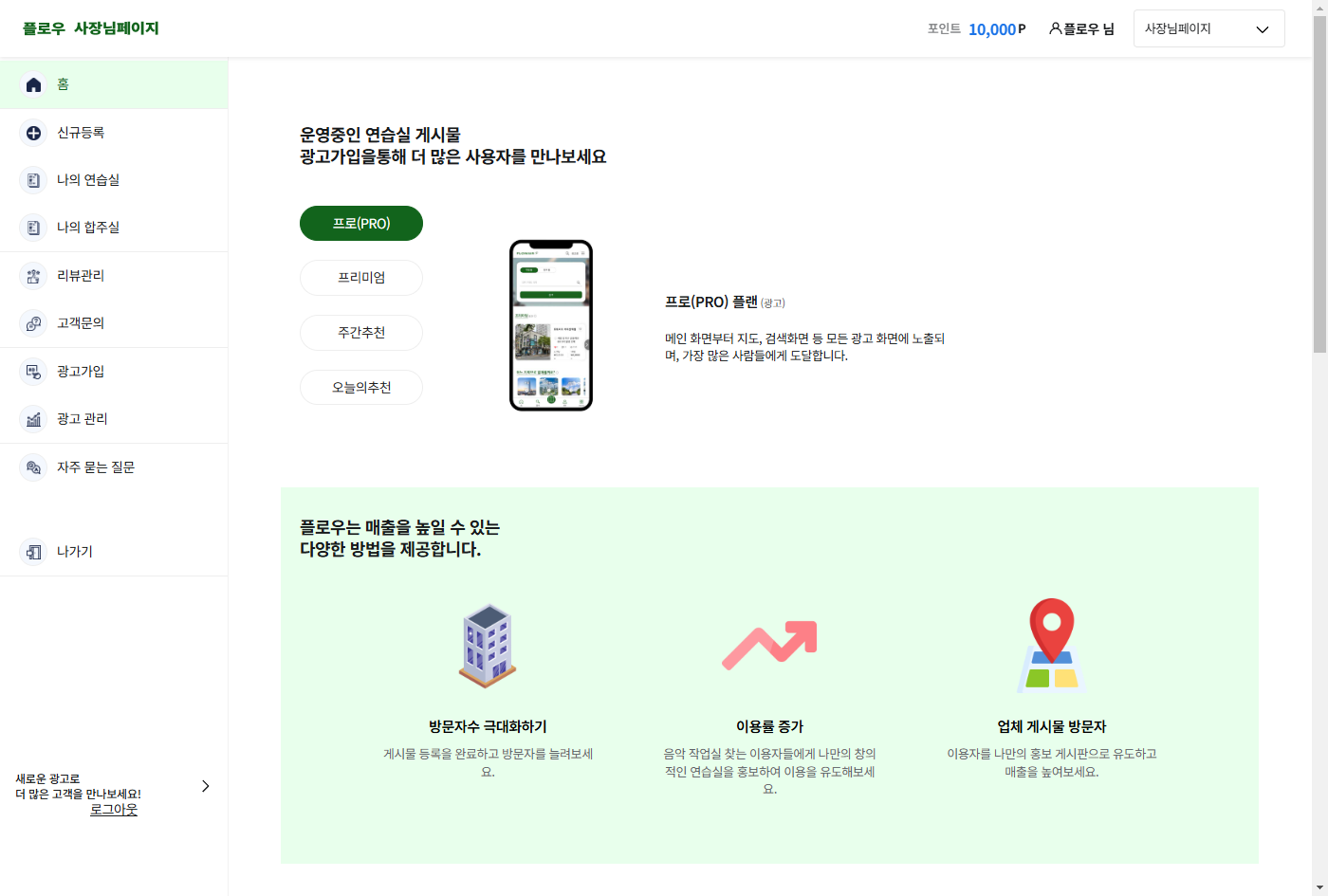Click the plus icon for 신규등록
The height and width of the screenshot is (896, 1328).
click(33, 133)
